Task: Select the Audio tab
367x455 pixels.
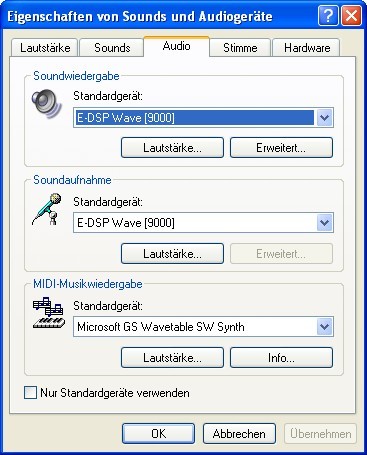Action: [177, 46]
